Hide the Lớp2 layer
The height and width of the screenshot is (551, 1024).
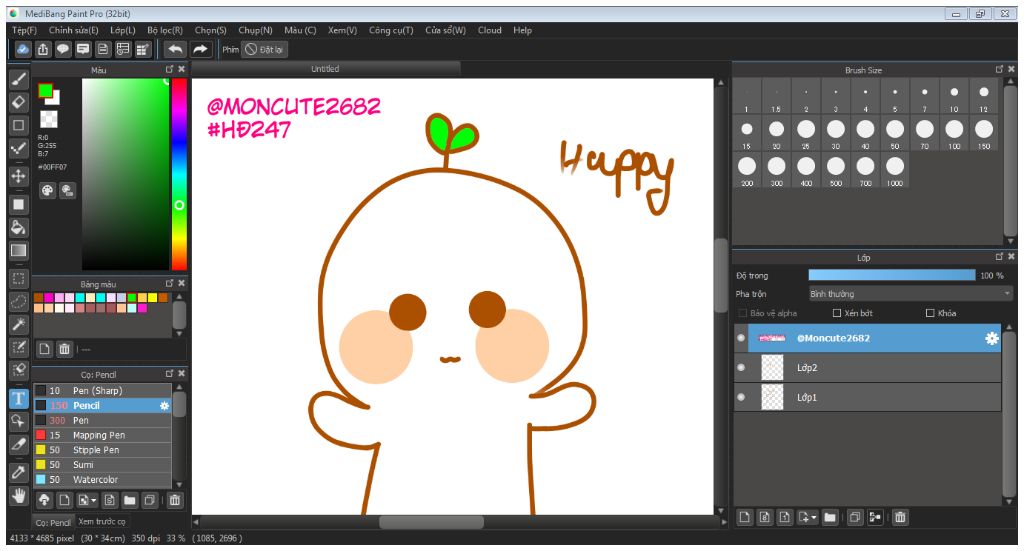pyautogui.click(x=741, y=368)
